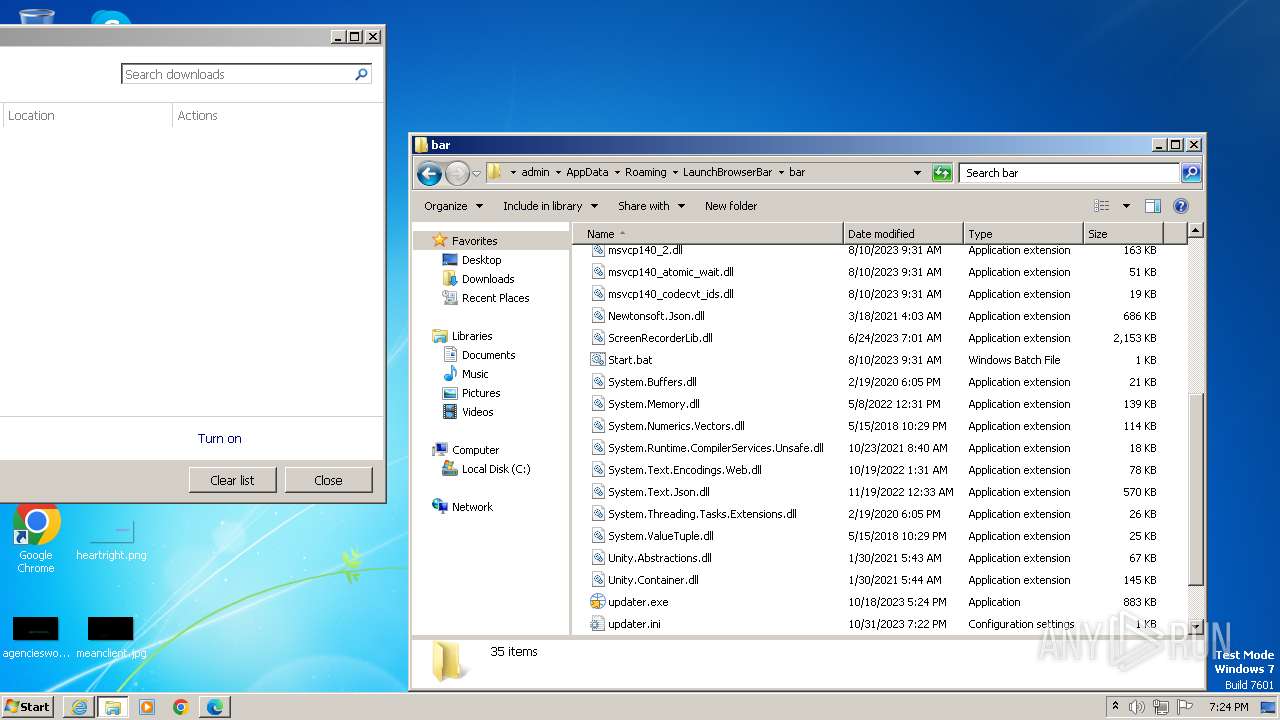Open Organize dropdown menu

tap(454, 206)
